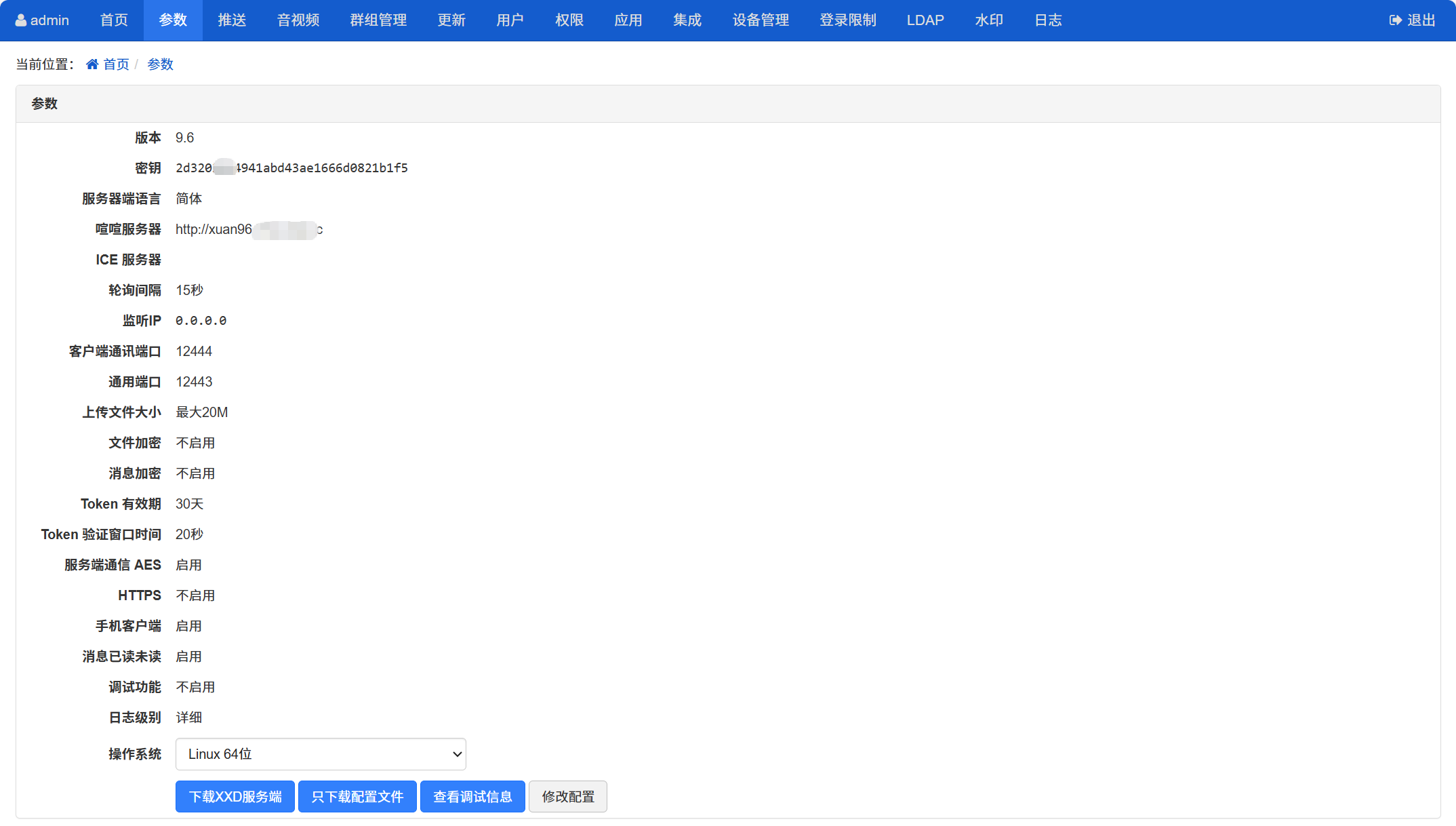
Task: Open the 更新 menu item
Action: point(451,20)
